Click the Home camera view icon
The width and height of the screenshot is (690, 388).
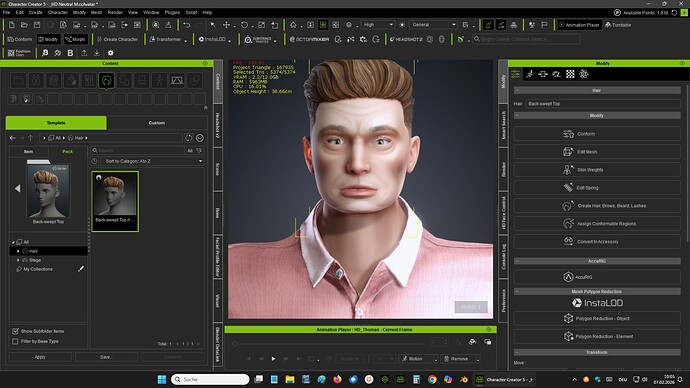pos(293,25)
